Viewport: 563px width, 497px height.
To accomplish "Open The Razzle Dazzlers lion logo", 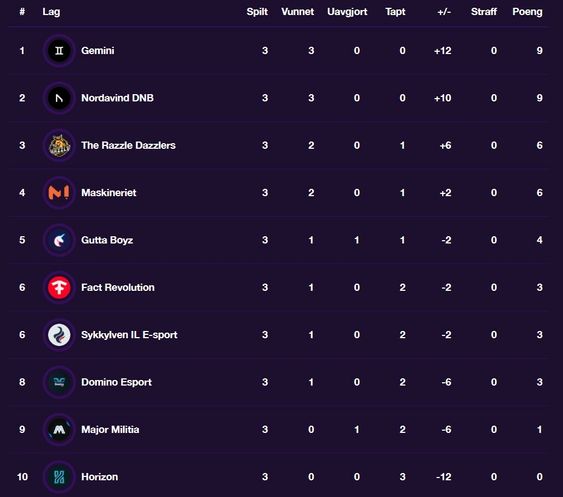I will (x=59, y=145).
